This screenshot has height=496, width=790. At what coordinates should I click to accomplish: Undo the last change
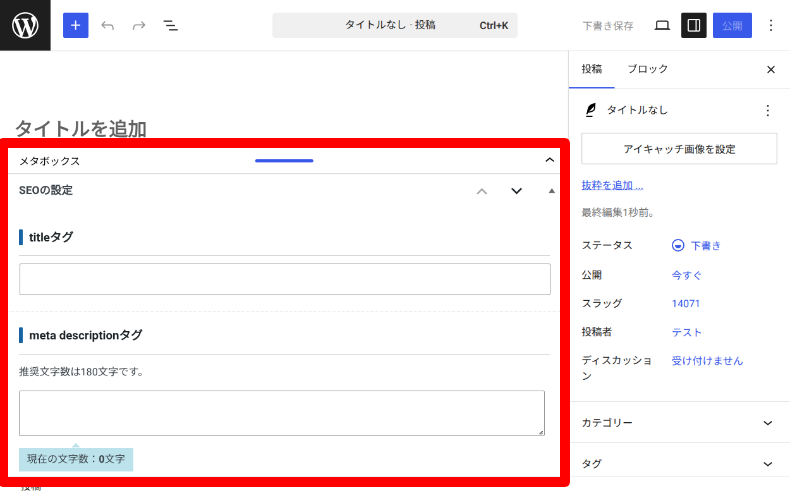pyautogui.click(x=107, y=25)
